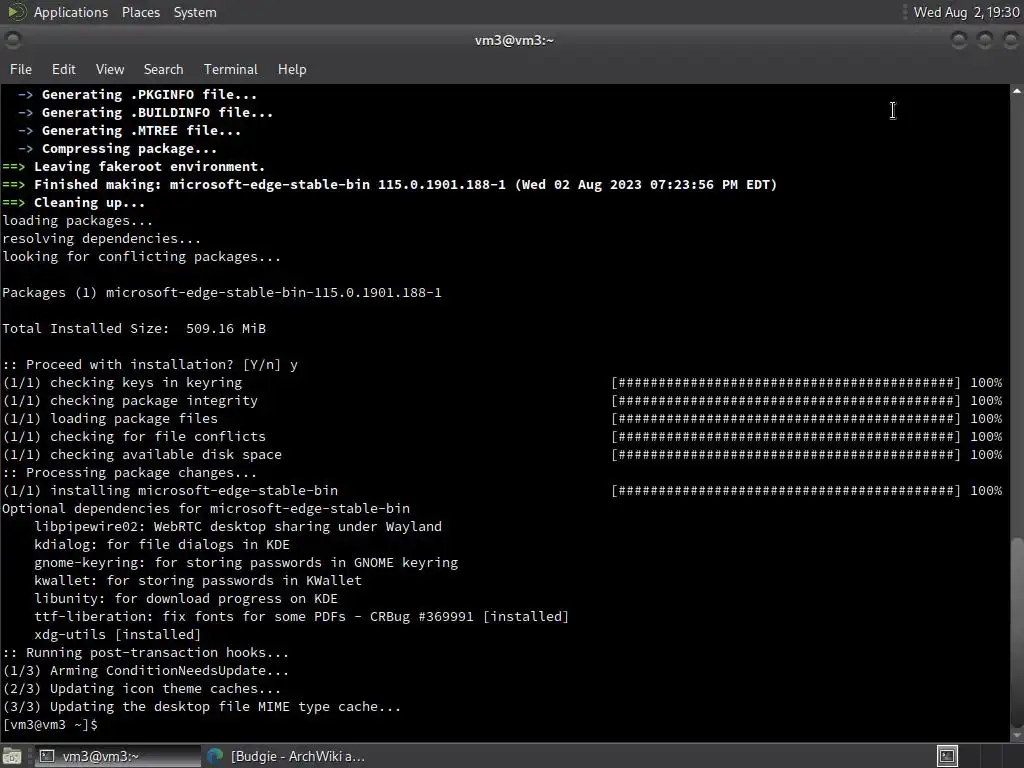Click the 'Cleaning up...' line
This screenshot has width=1024, height=768.
tap(74, 202)
